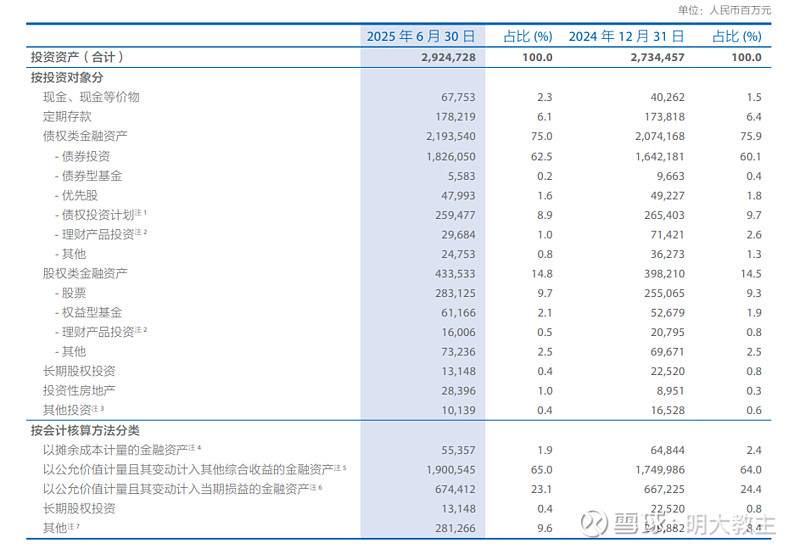Click the row label 以摊余成本计量的金融资产
The image size is (800, 549).
[x=116, y=450]
